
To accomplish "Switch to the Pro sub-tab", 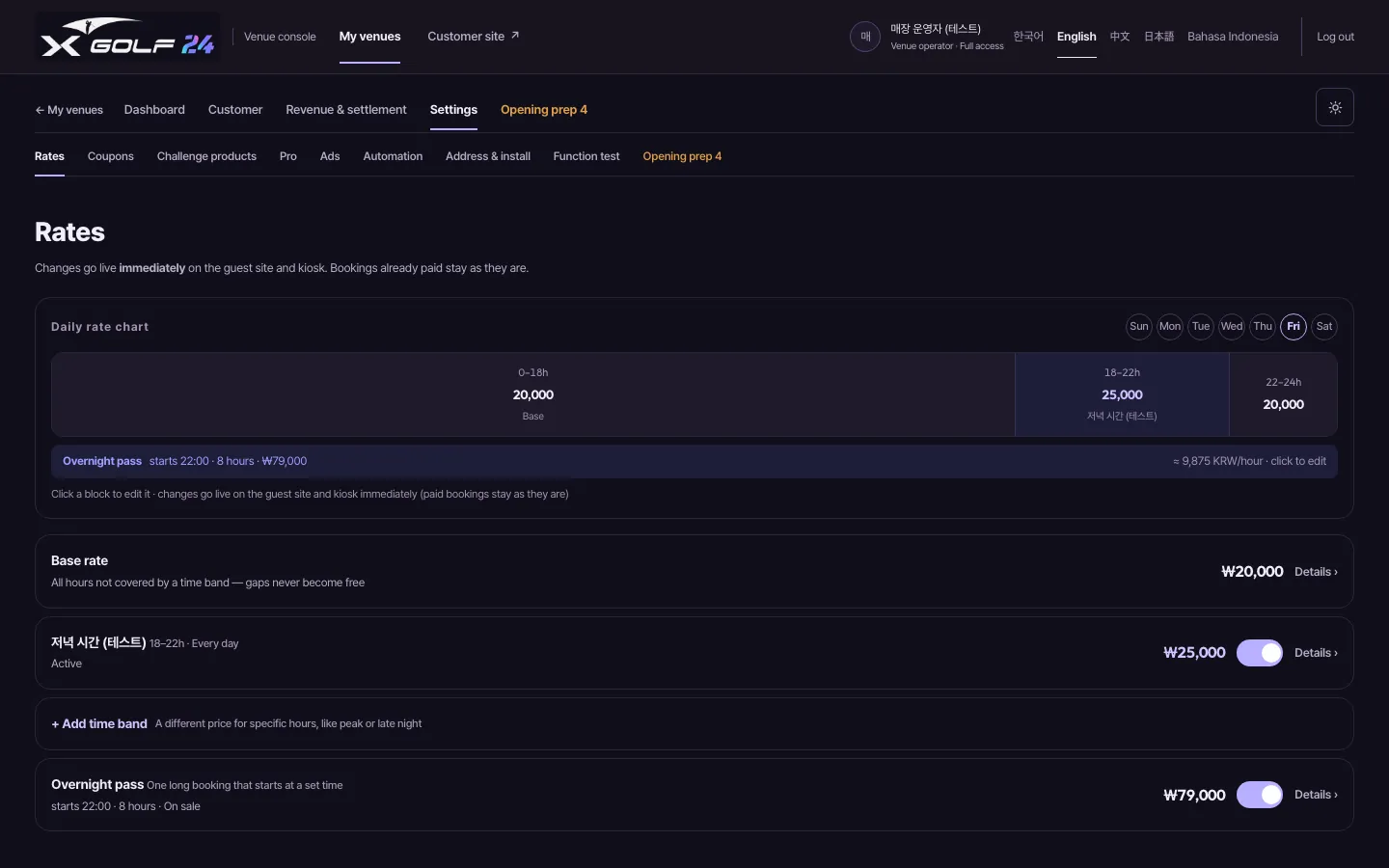I will (288, 156).
